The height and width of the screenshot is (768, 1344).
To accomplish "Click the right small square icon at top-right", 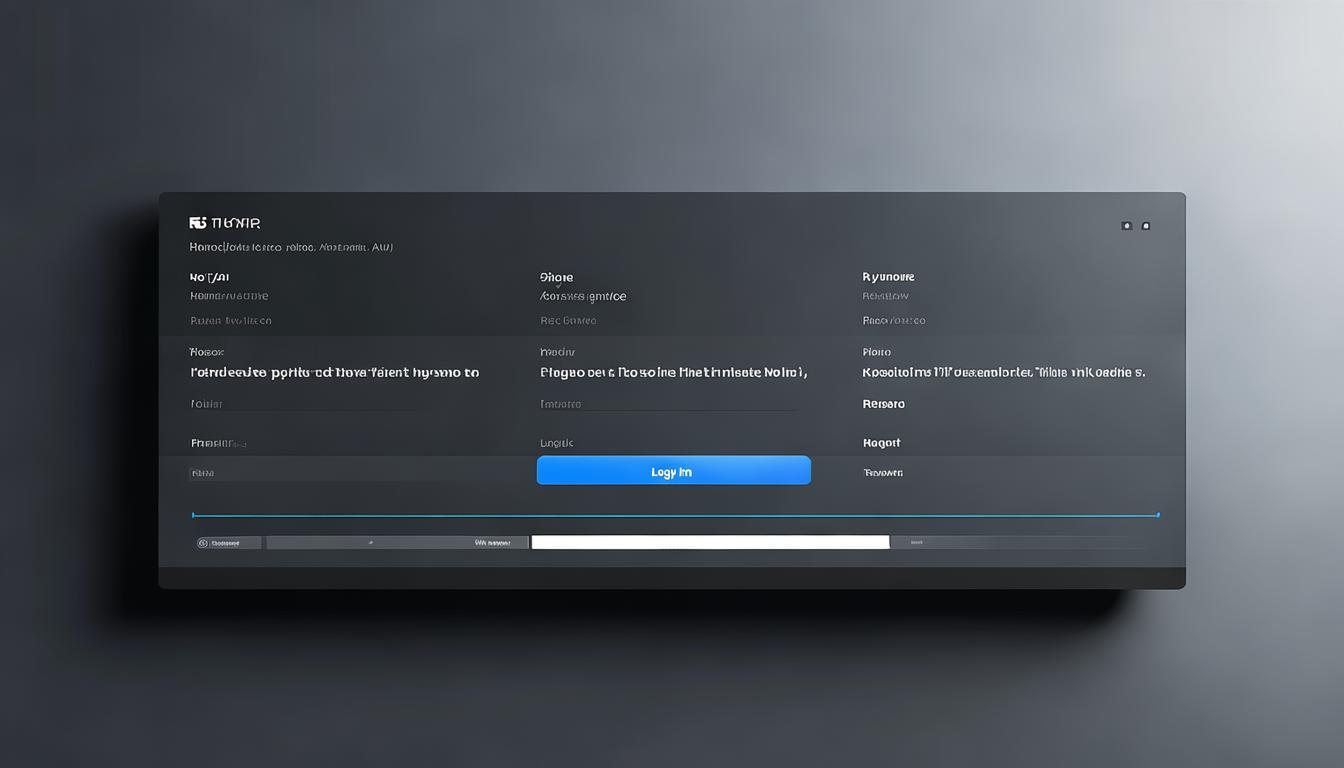I will coord(1145,226).
